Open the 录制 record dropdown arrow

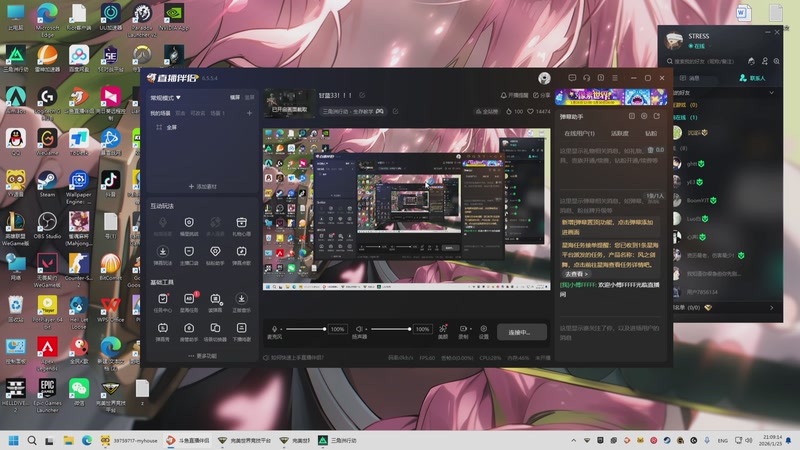(x=470, y=329)
